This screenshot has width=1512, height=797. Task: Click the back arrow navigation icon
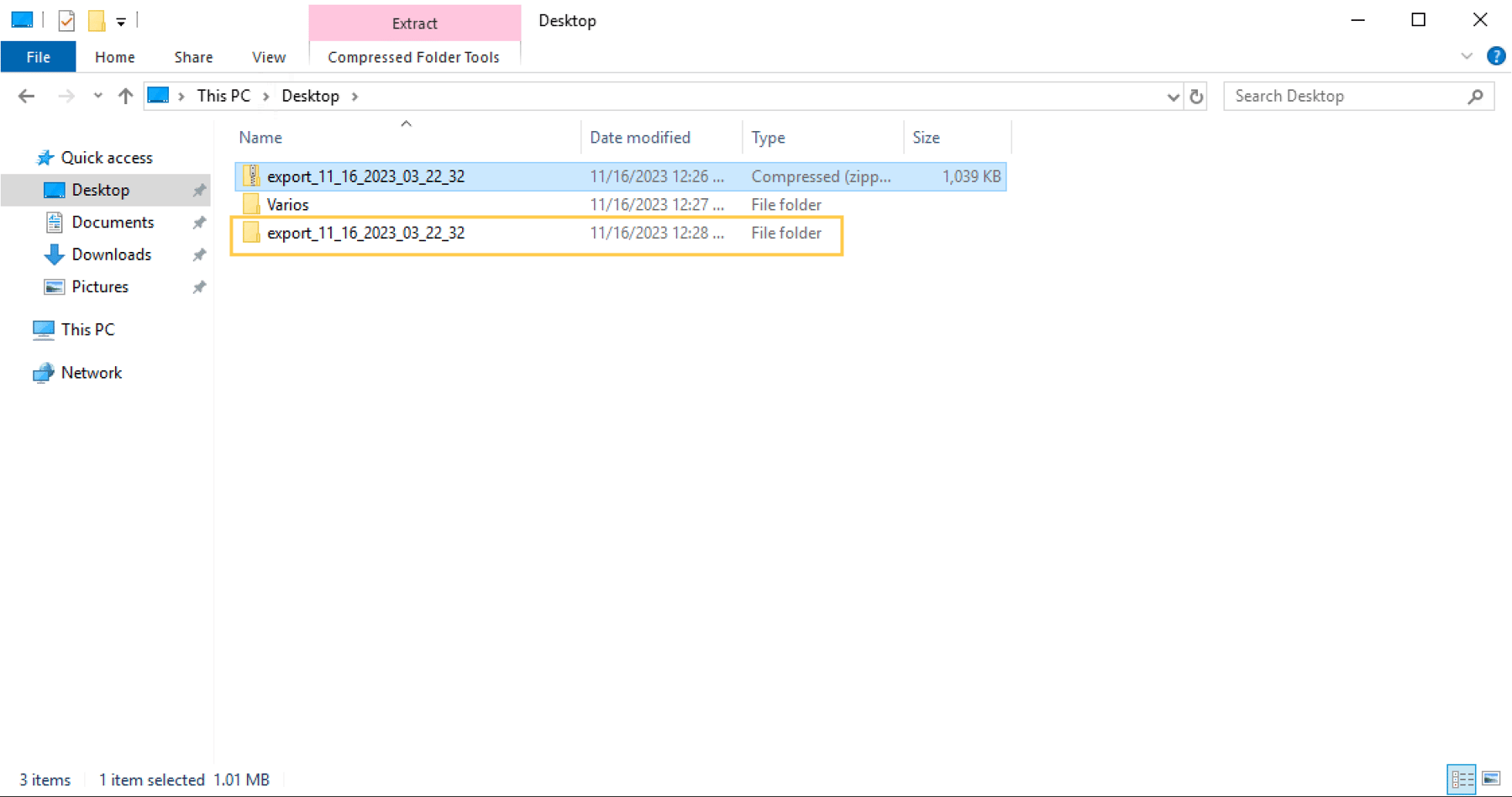(26, 96)
